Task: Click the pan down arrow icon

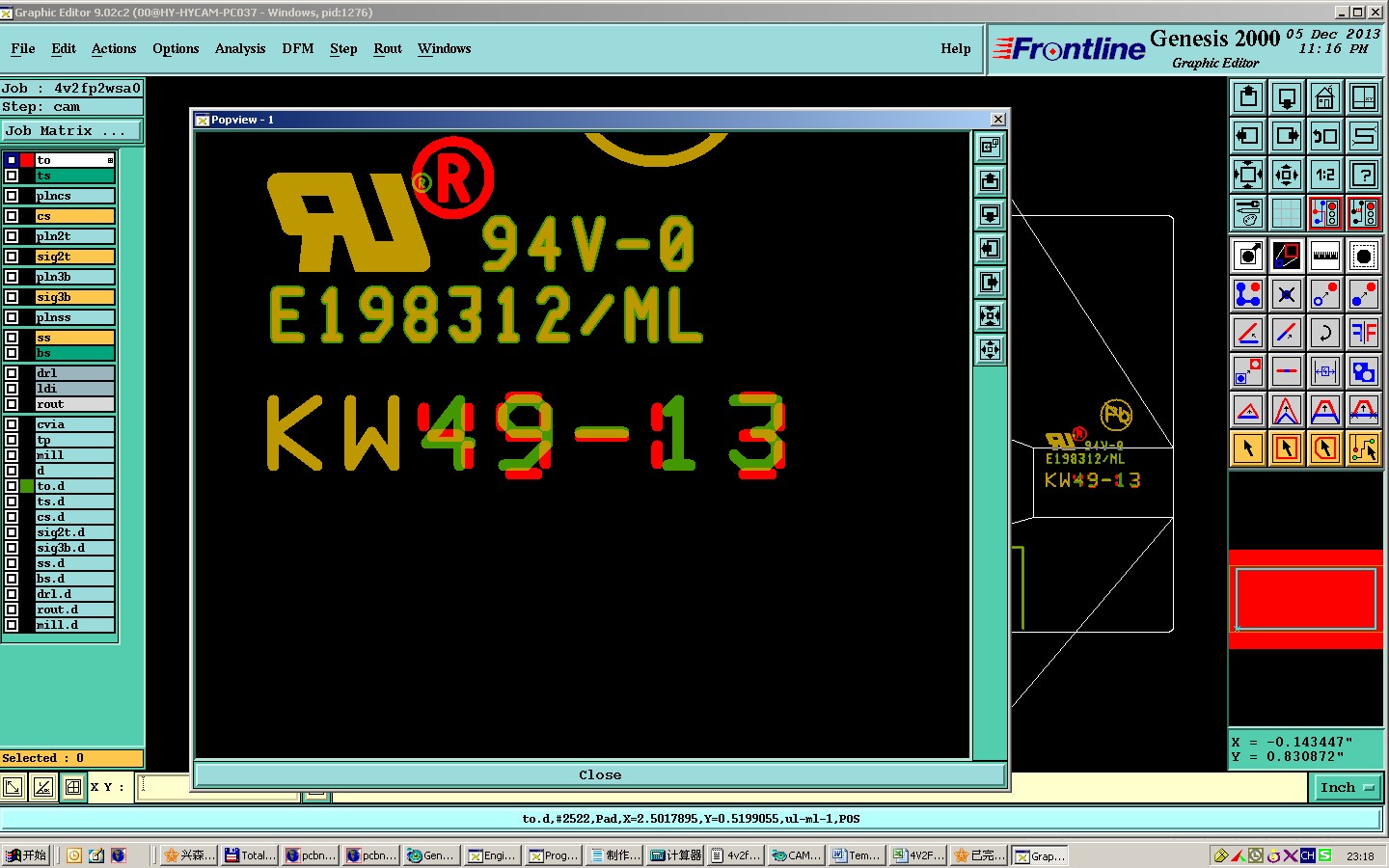Action: 1287,97
